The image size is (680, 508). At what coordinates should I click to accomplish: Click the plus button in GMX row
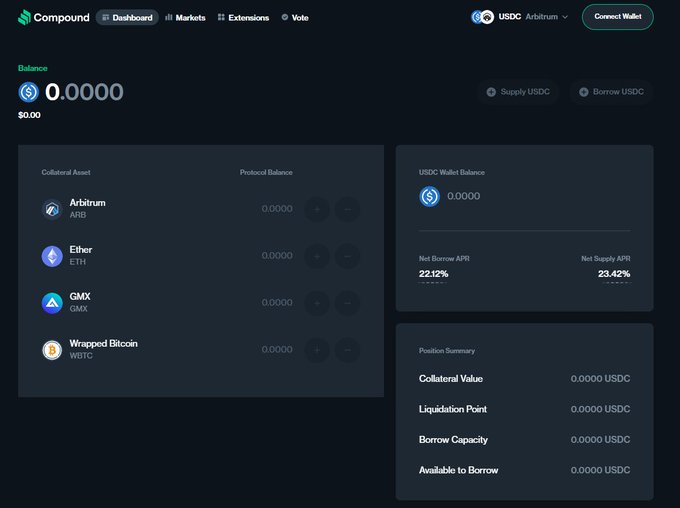tap(317, 303)
